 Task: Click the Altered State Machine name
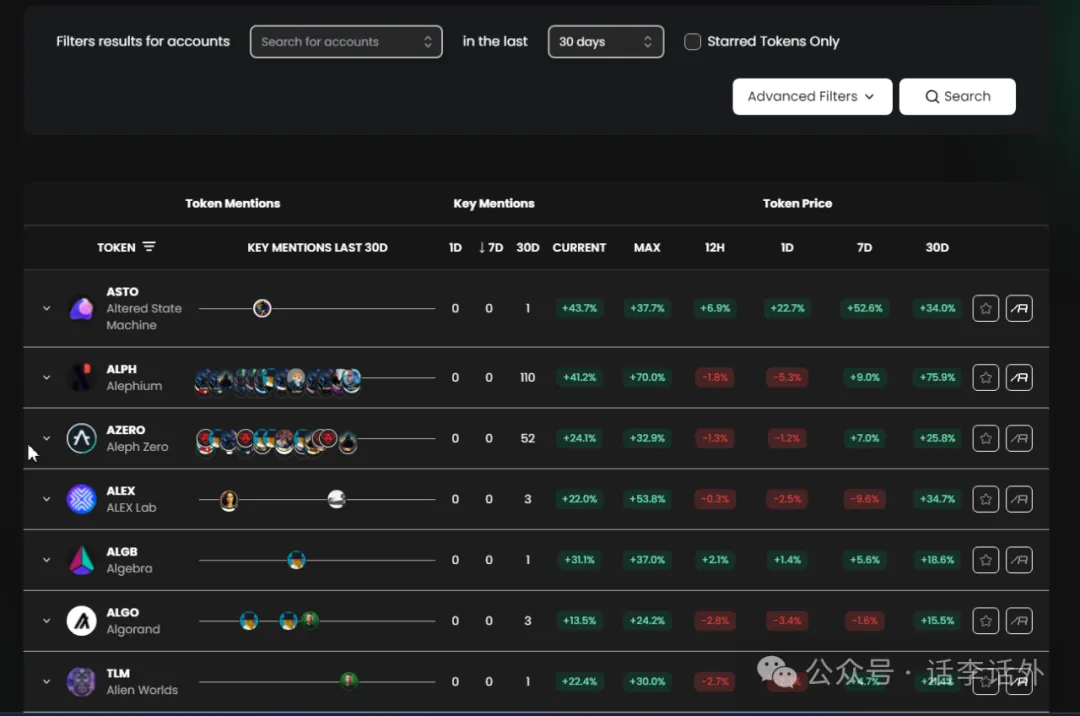coord(143,317)
